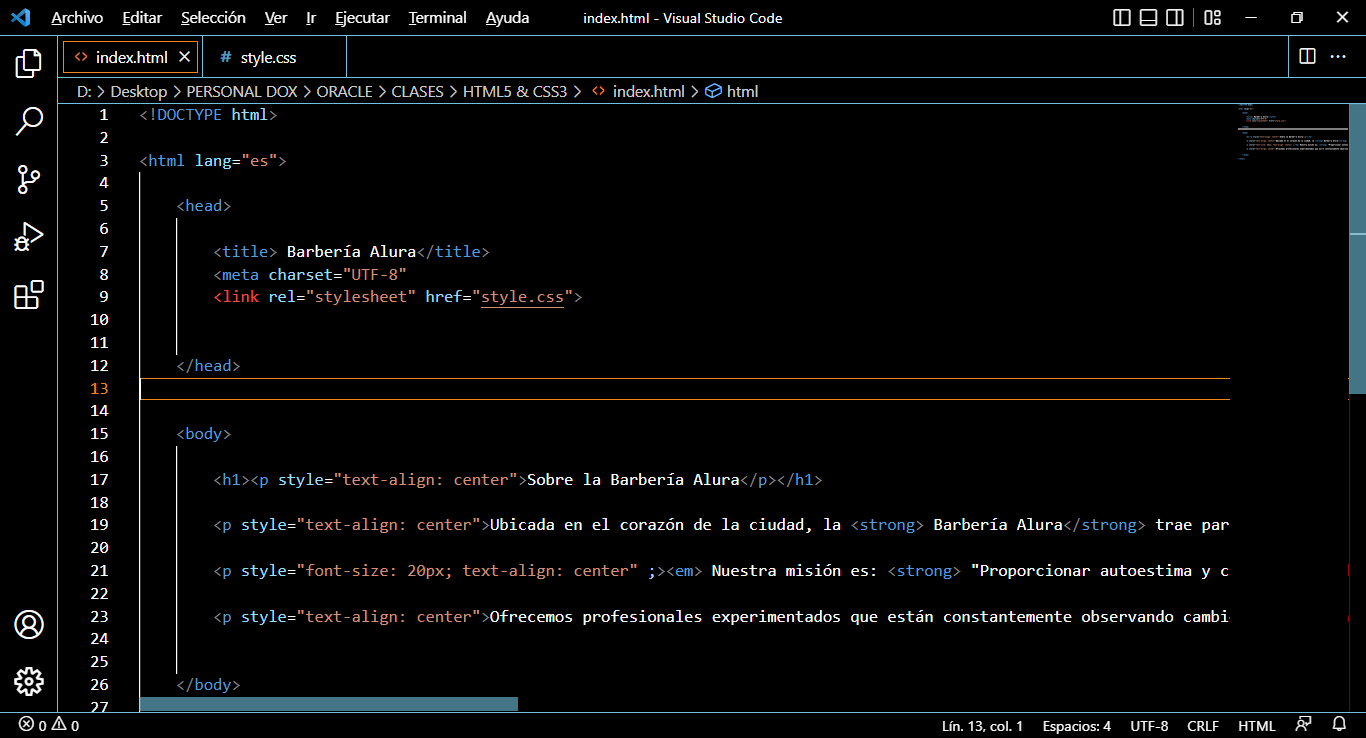The height and width of the screenshot is (738, 1366).
Task: Close the index.html tab
Action: 184,57
